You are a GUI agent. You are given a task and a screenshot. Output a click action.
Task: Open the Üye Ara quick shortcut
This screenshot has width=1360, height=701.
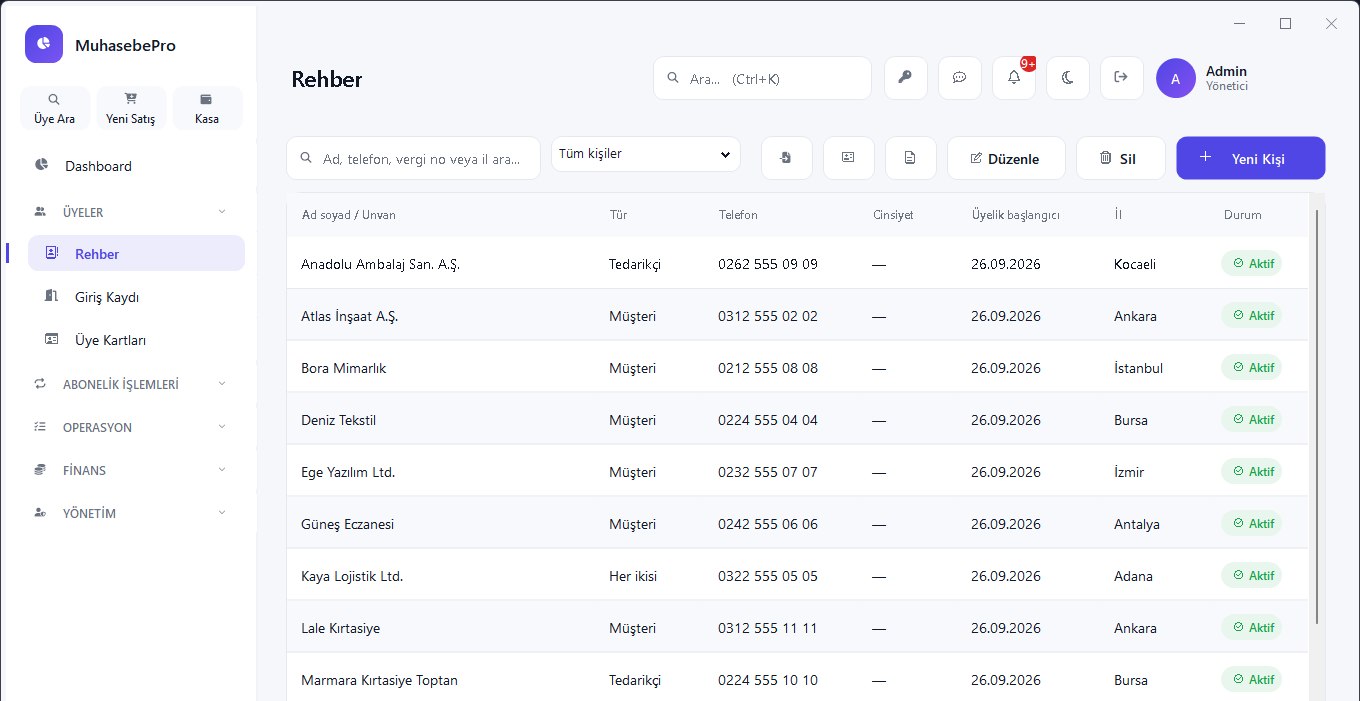pyautogui.click(x=55, y=108)
